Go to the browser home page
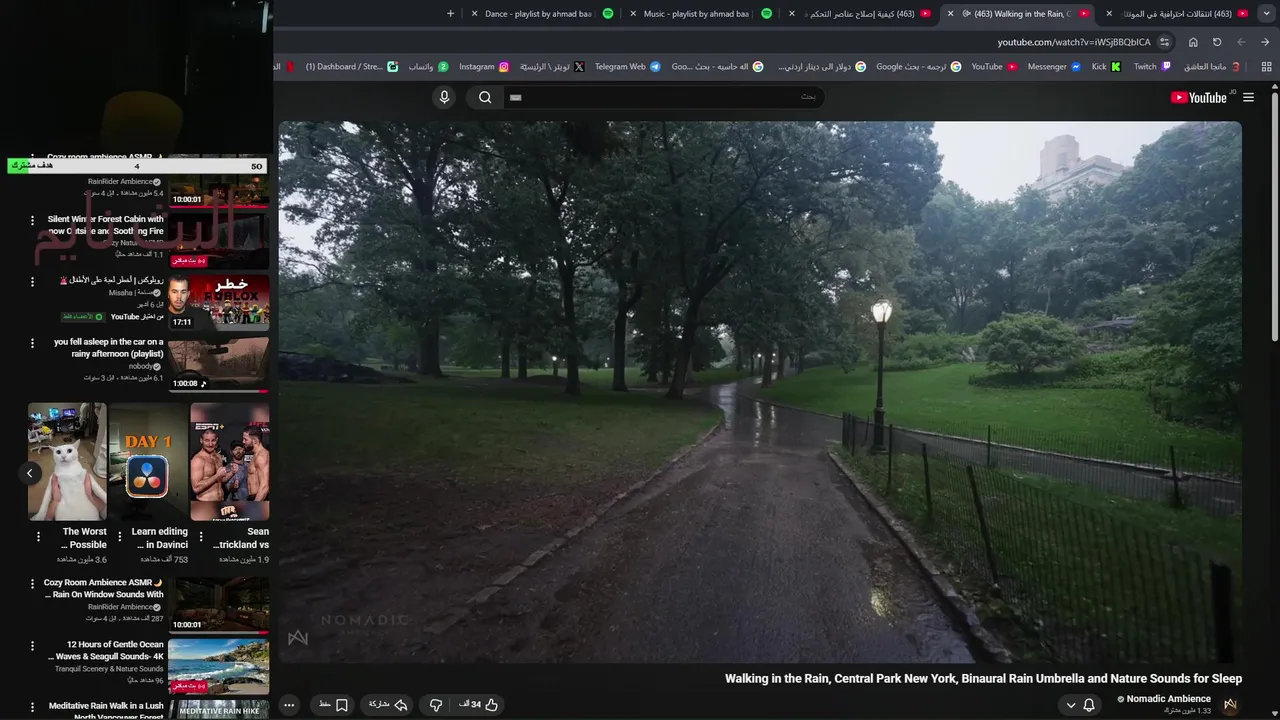 [x=1193, y=42]
